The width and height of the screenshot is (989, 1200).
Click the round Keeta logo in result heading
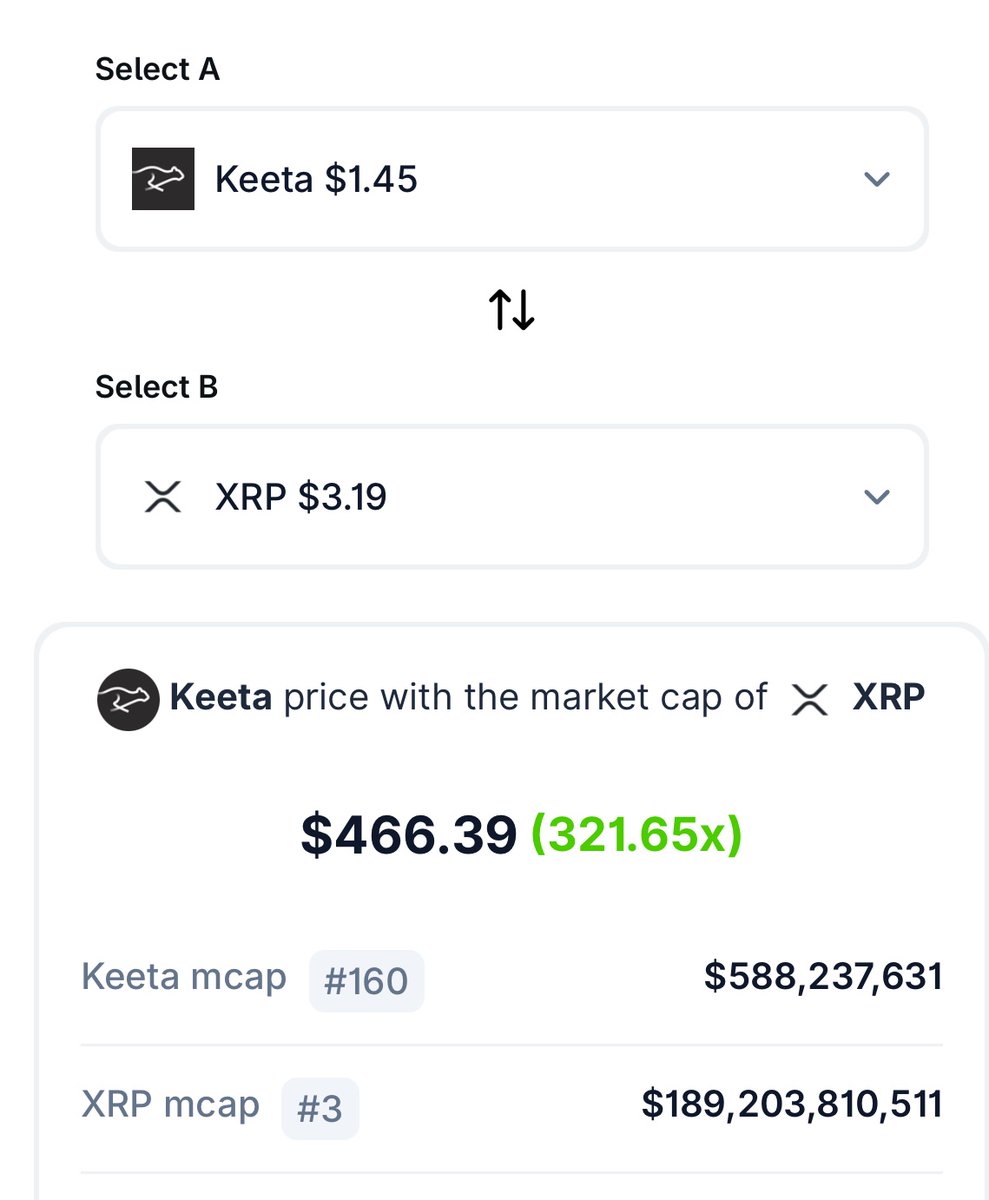(128, 699)
